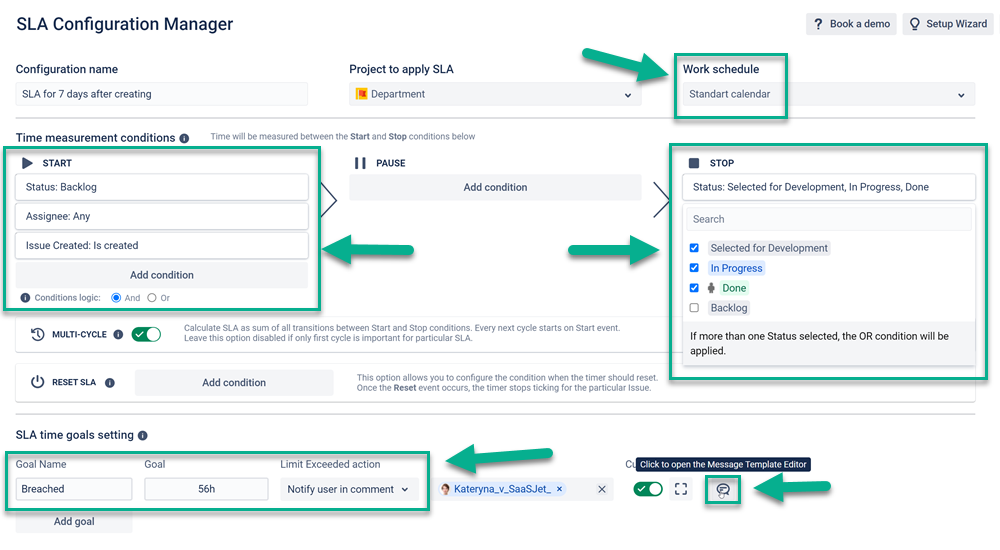The width and height of the screenshot is (1000, 550).
Task: Click info icon next to MULTI-CYCLE
Action: pos(118,334)
